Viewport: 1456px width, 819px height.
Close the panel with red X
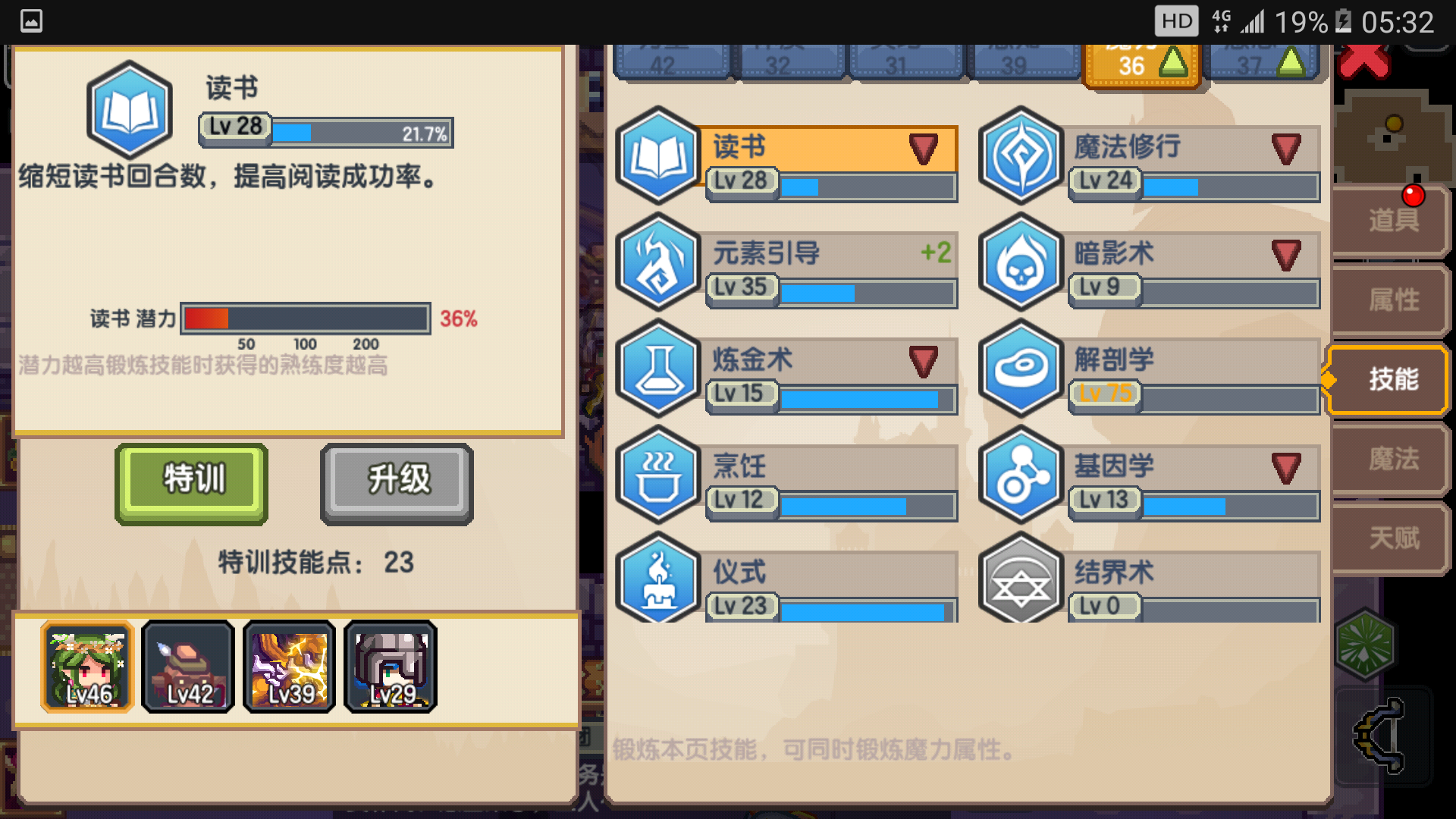pos(1363,61)
